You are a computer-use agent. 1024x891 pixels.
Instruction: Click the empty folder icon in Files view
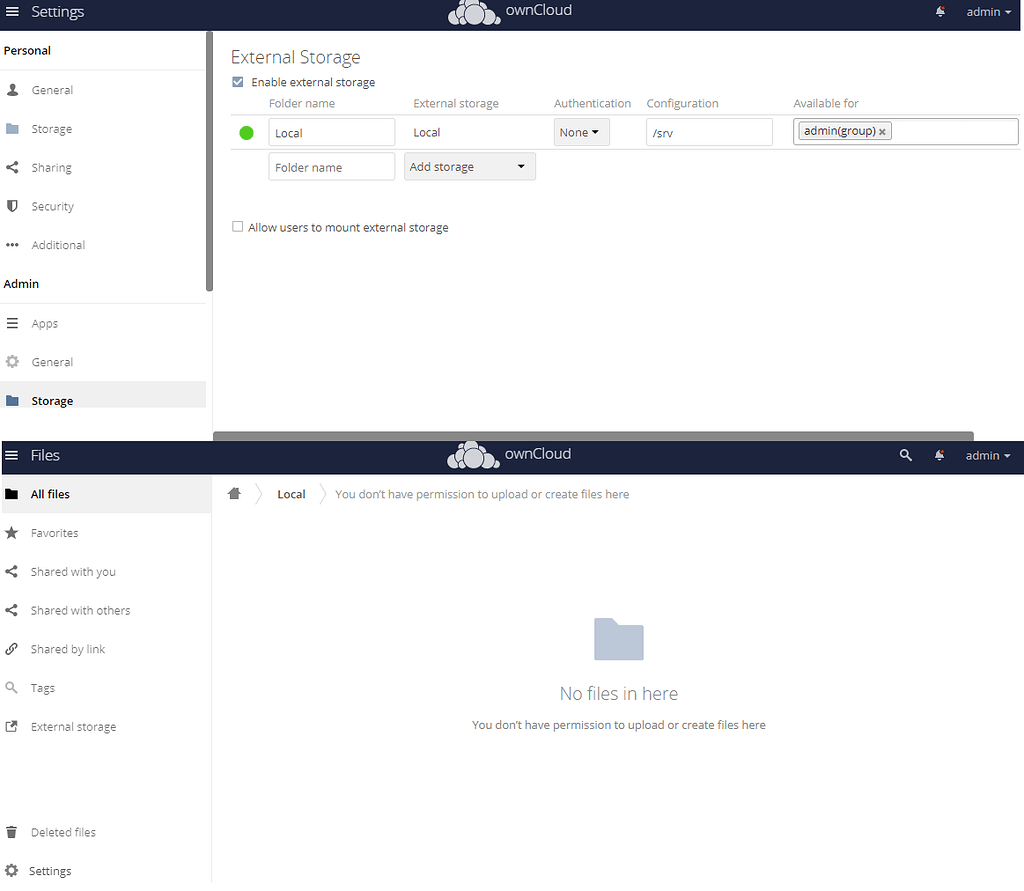tap(618, 639)
